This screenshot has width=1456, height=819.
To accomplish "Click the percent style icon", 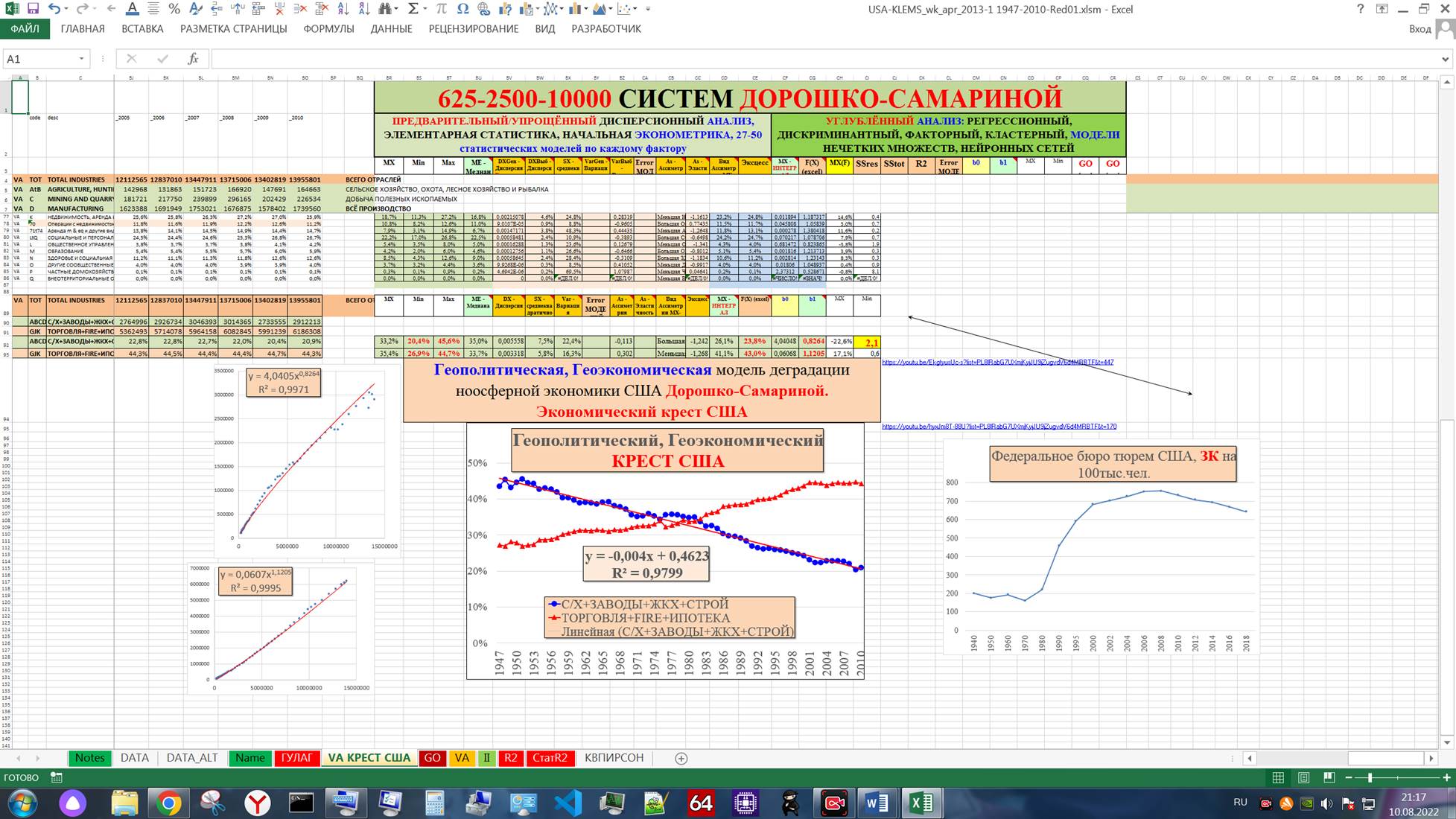I will pyautogui.click(x=174, y=9).
